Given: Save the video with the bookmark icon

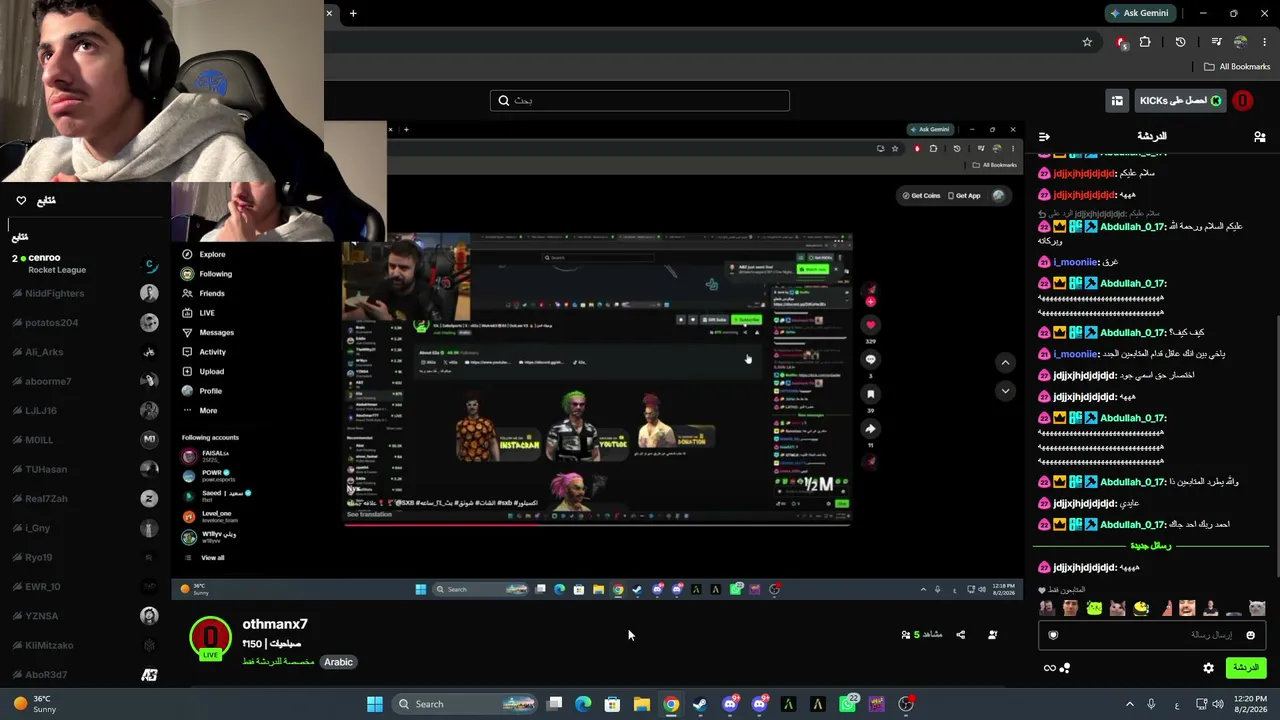Looking at the screenshot, I should (870, 394).
